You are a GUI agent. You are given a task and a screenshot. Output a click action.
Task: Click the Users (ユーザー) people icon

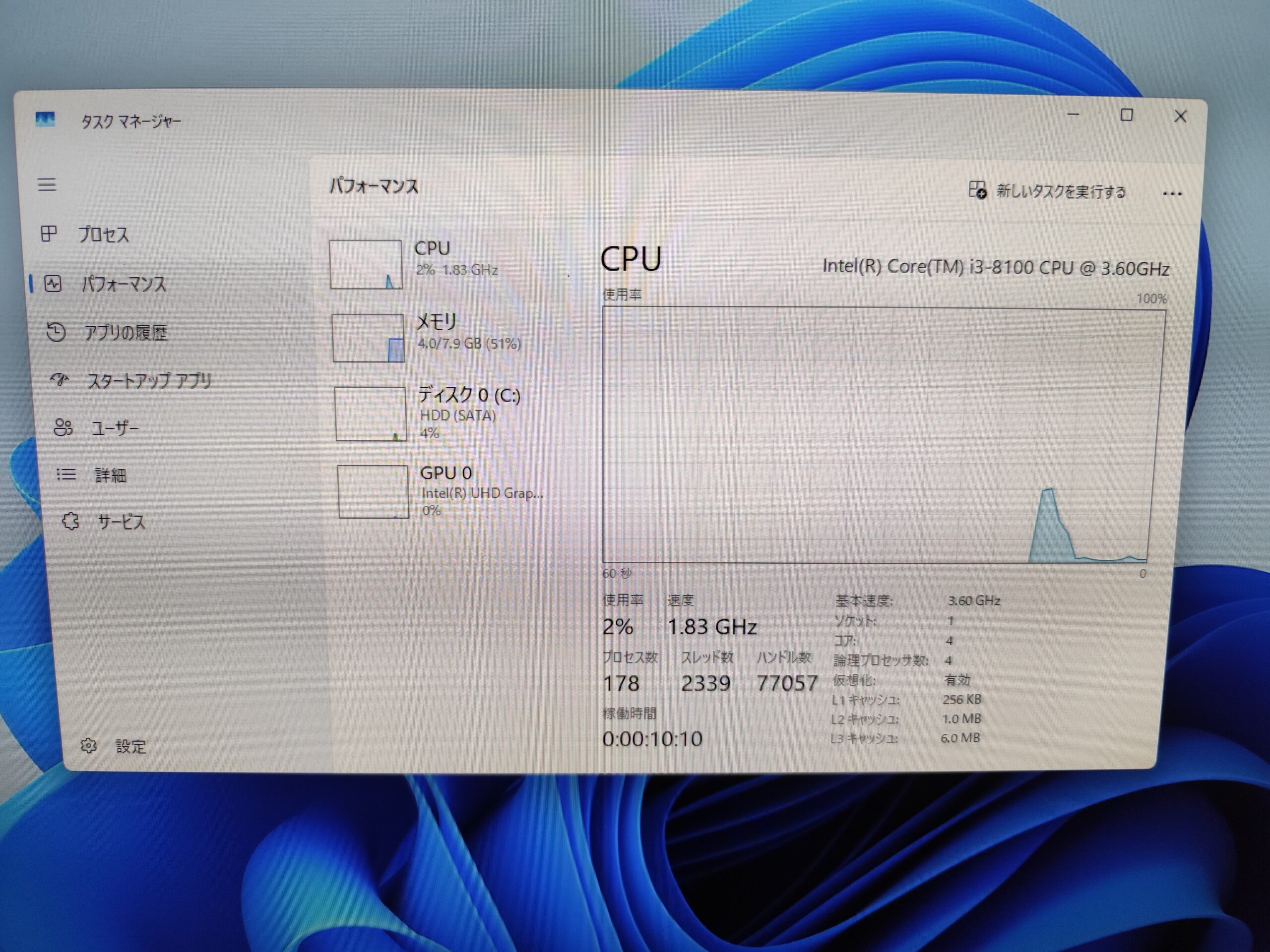[63, 427]
